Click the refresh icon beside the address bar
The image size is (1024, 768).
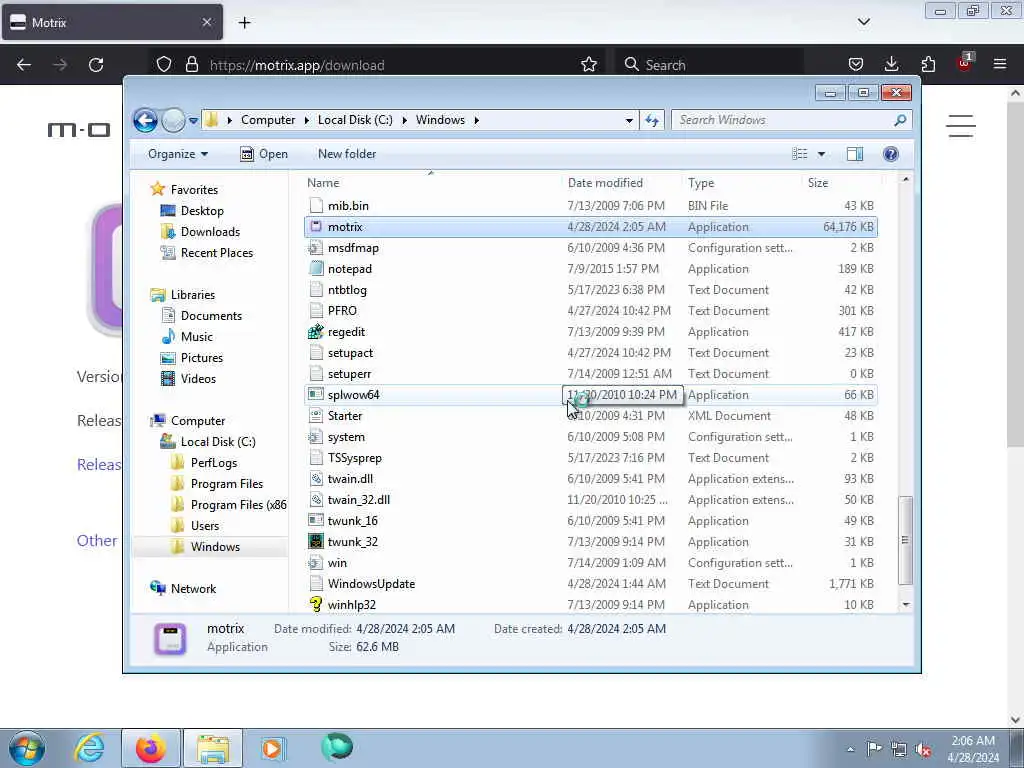tap(652, 120)
